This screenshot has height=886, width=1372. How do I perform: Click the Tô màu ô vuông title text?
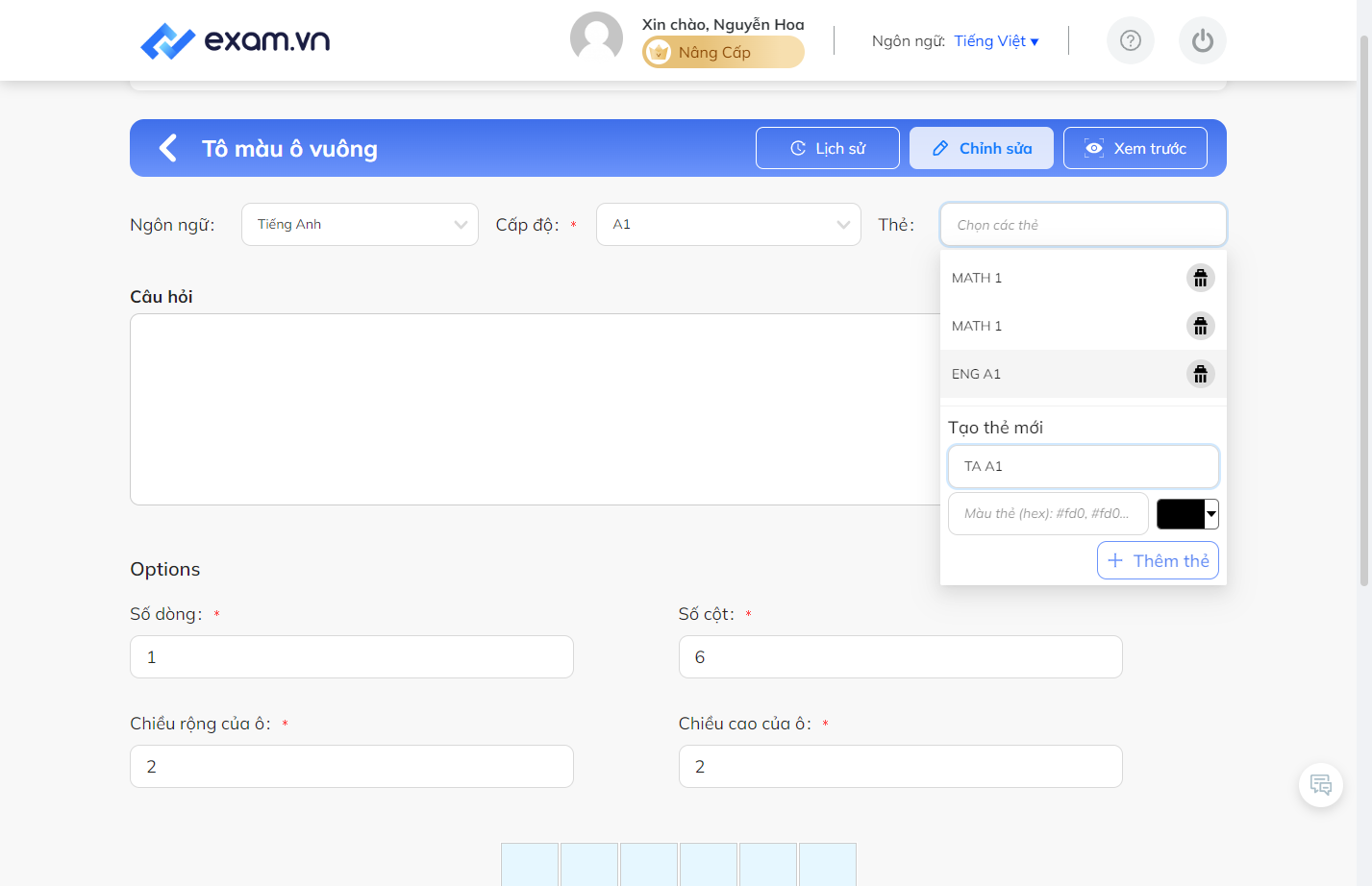(289, 149)
